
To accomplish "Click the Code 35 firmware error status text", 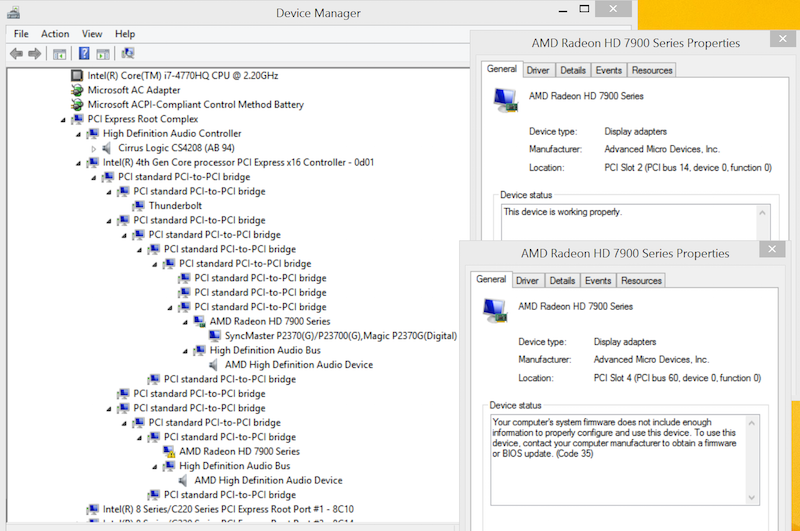I will coord(614,438).
